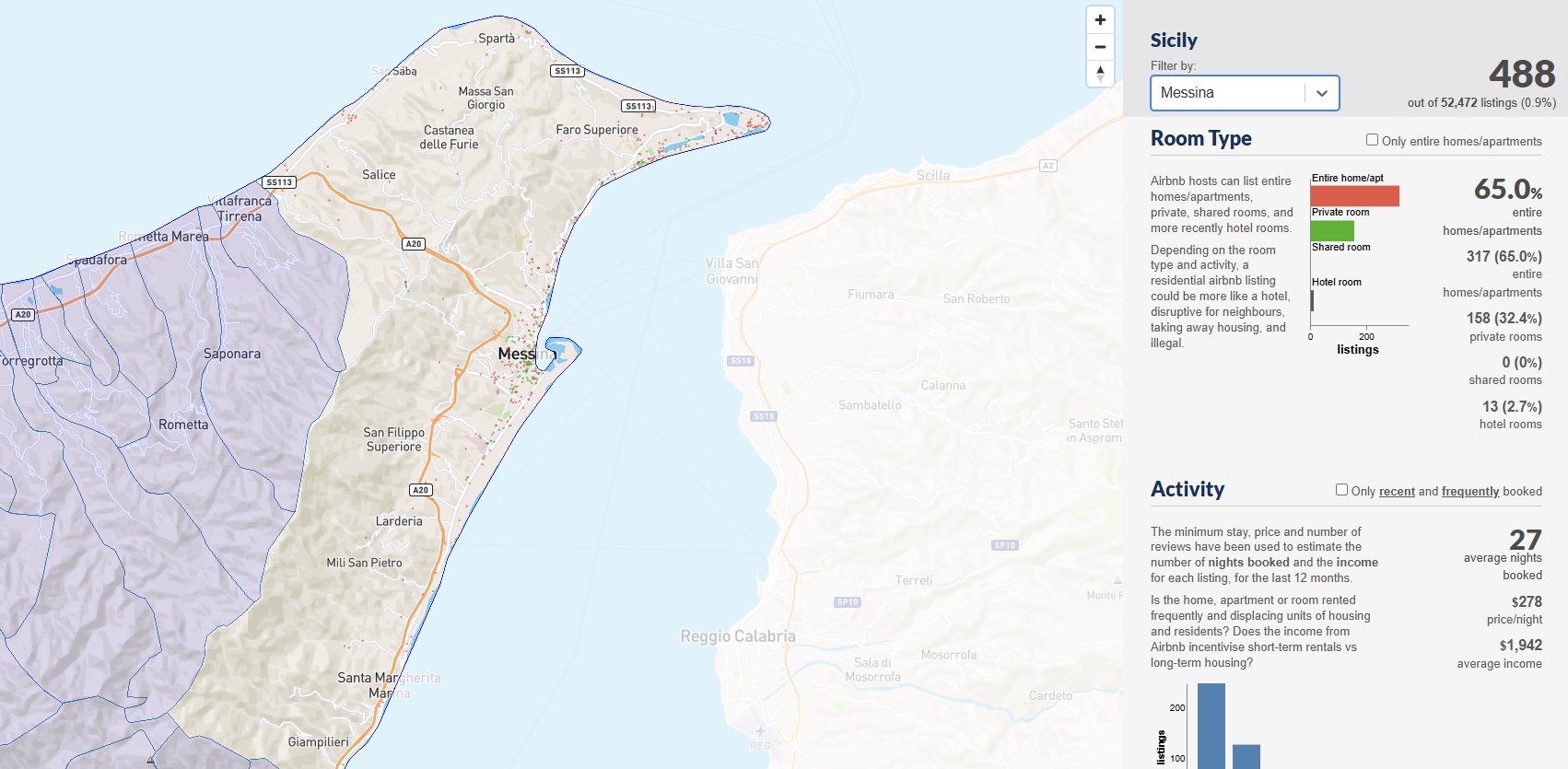Click the 488 listings count
The image size is (1568, 769).
[1522, 74]
